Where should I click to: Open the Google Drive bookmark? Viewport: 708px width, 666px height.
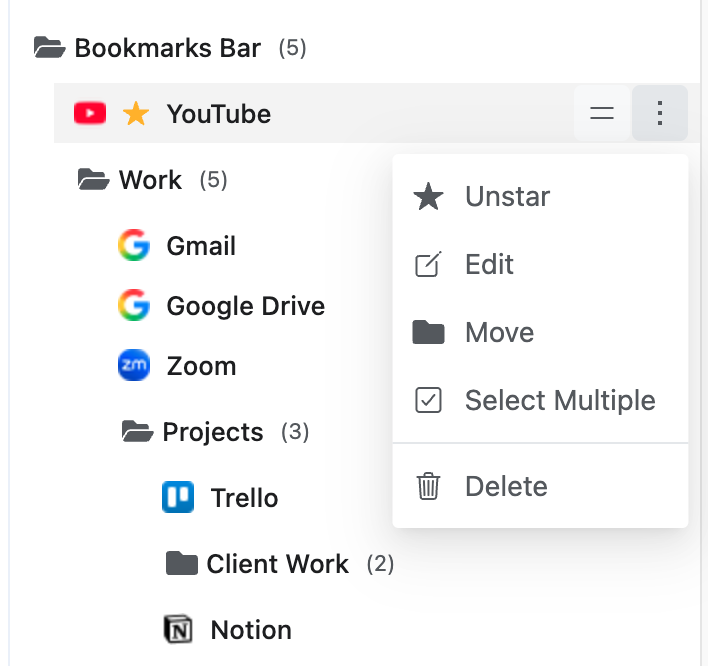(246, 307)
